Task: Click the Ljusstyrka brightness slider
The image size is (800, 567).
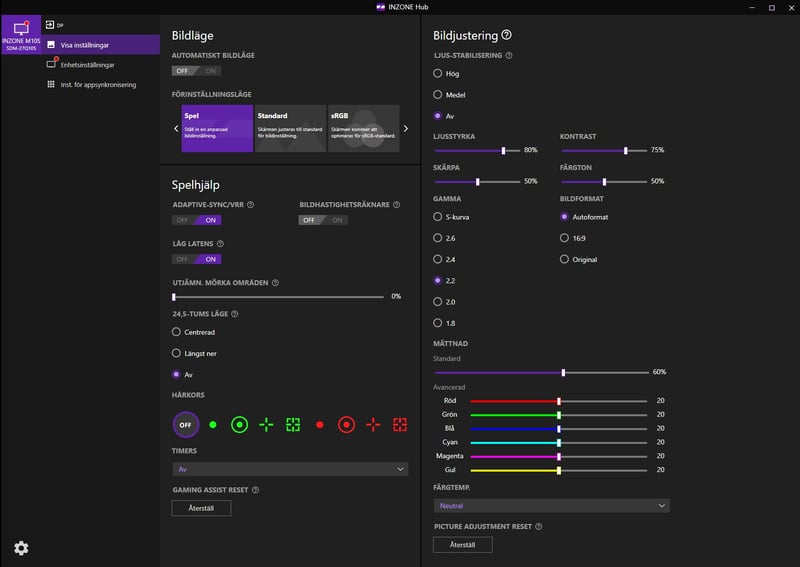Action: tap(477, 150)
